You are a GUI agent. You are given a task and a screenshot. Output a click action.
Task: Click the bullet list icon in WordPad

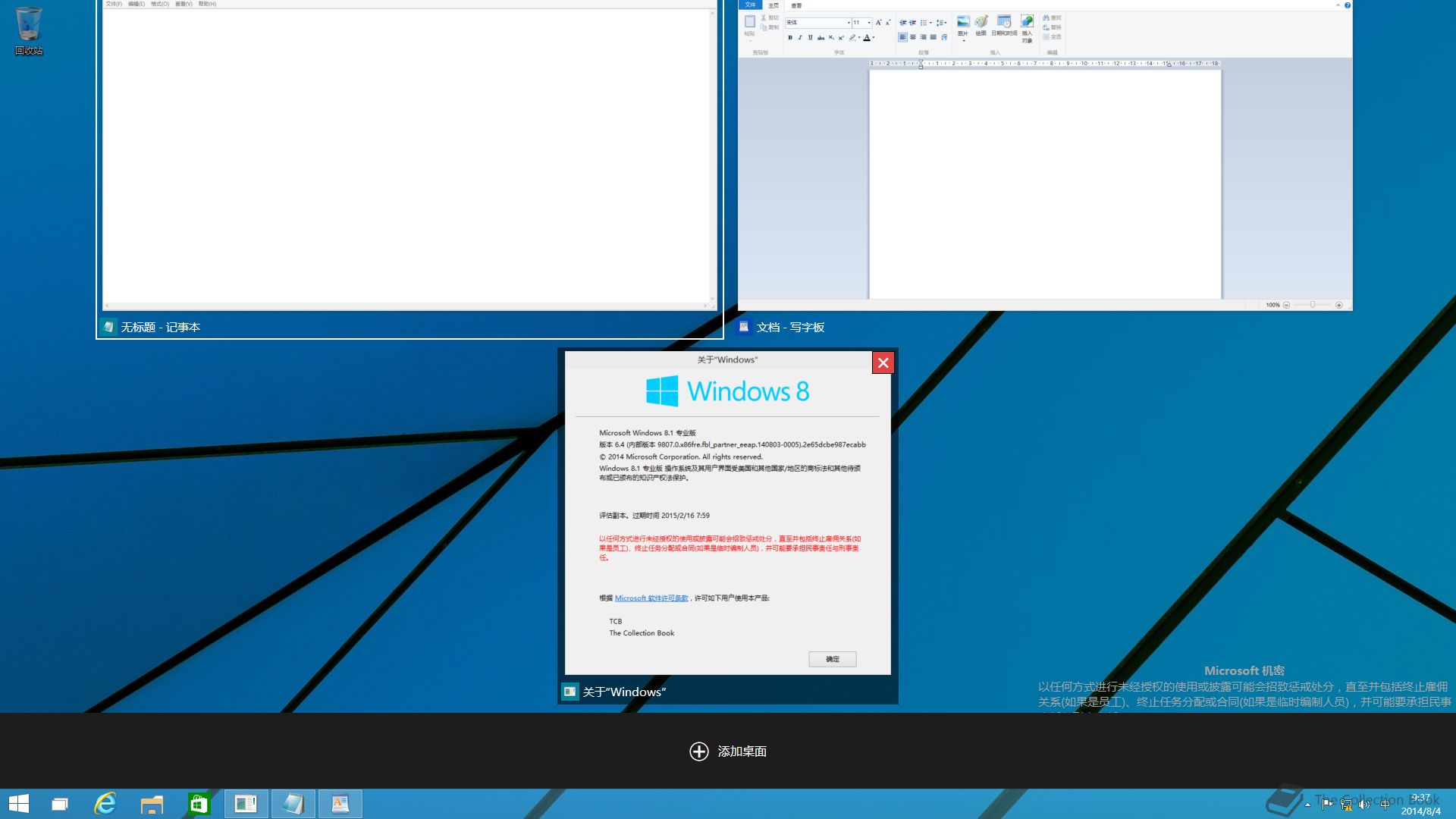point(924,23)
